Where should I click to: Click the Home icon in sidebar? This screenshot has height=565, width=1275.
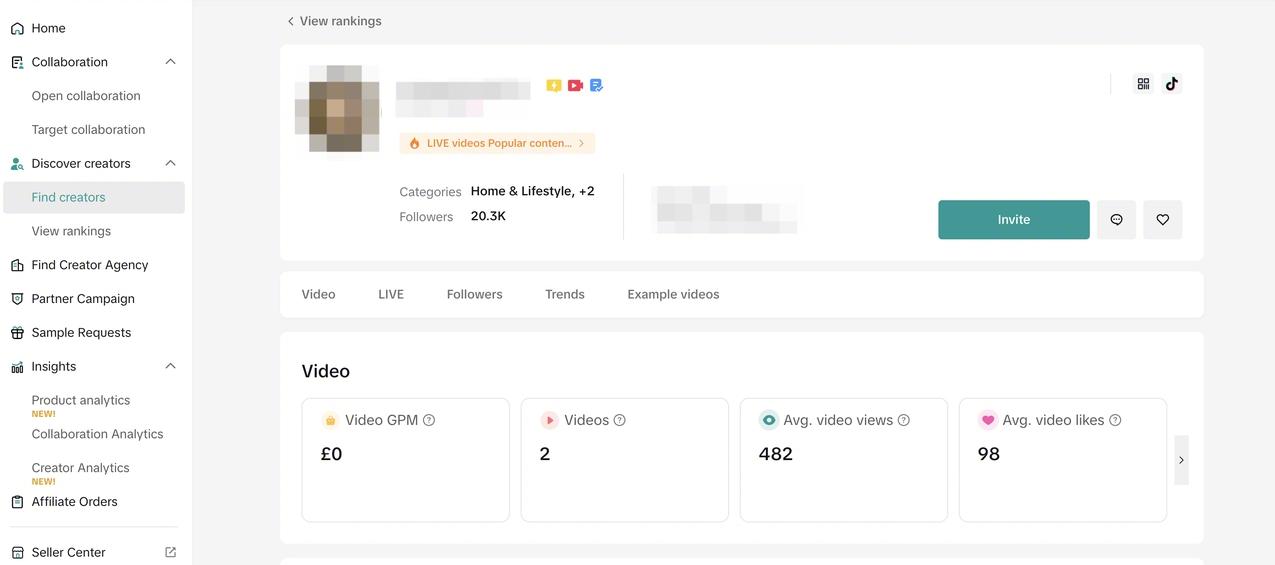point(17,28)
